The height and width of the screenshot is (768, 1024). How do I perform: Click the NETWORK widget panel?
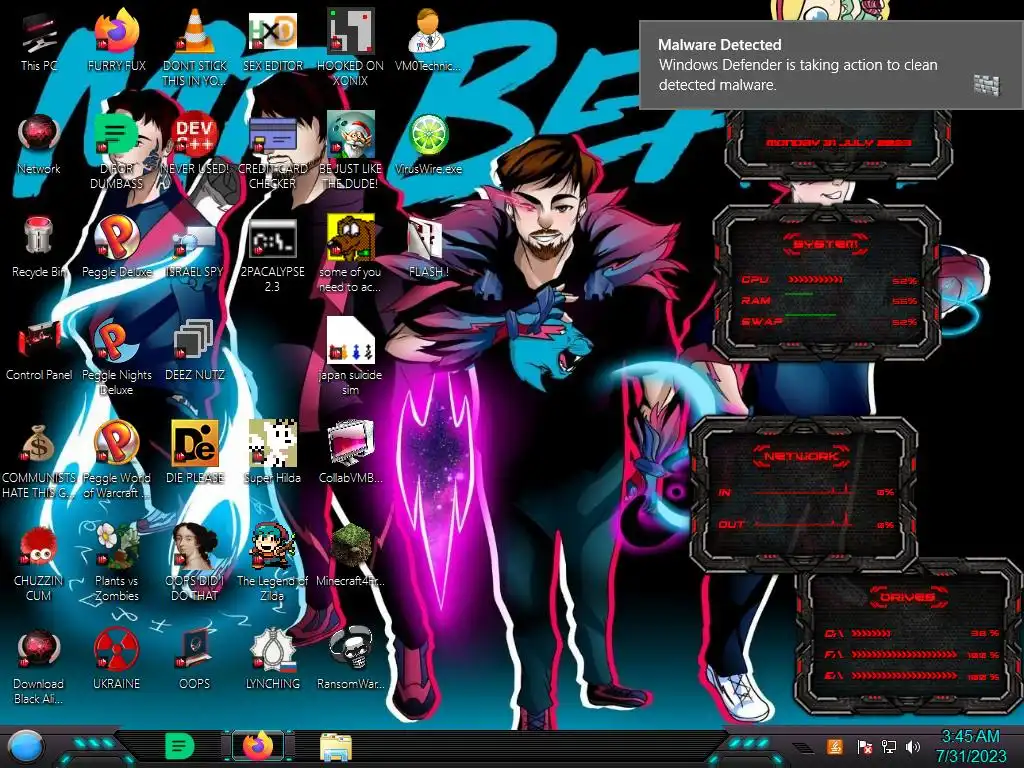tap(803, 494)
